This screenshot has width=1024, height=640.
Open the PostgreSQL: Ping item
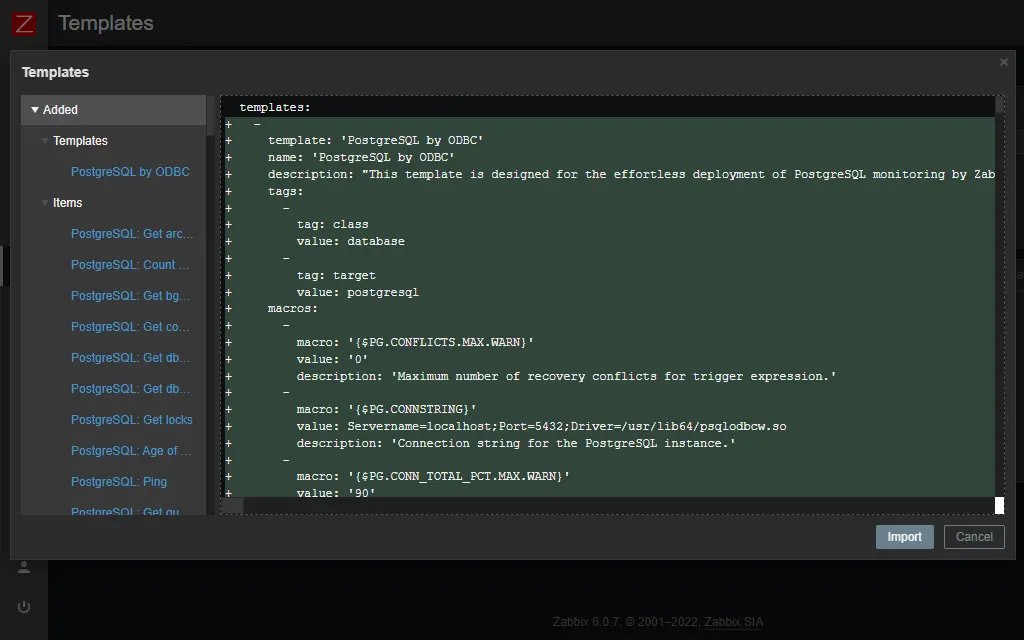pos(119,482)
